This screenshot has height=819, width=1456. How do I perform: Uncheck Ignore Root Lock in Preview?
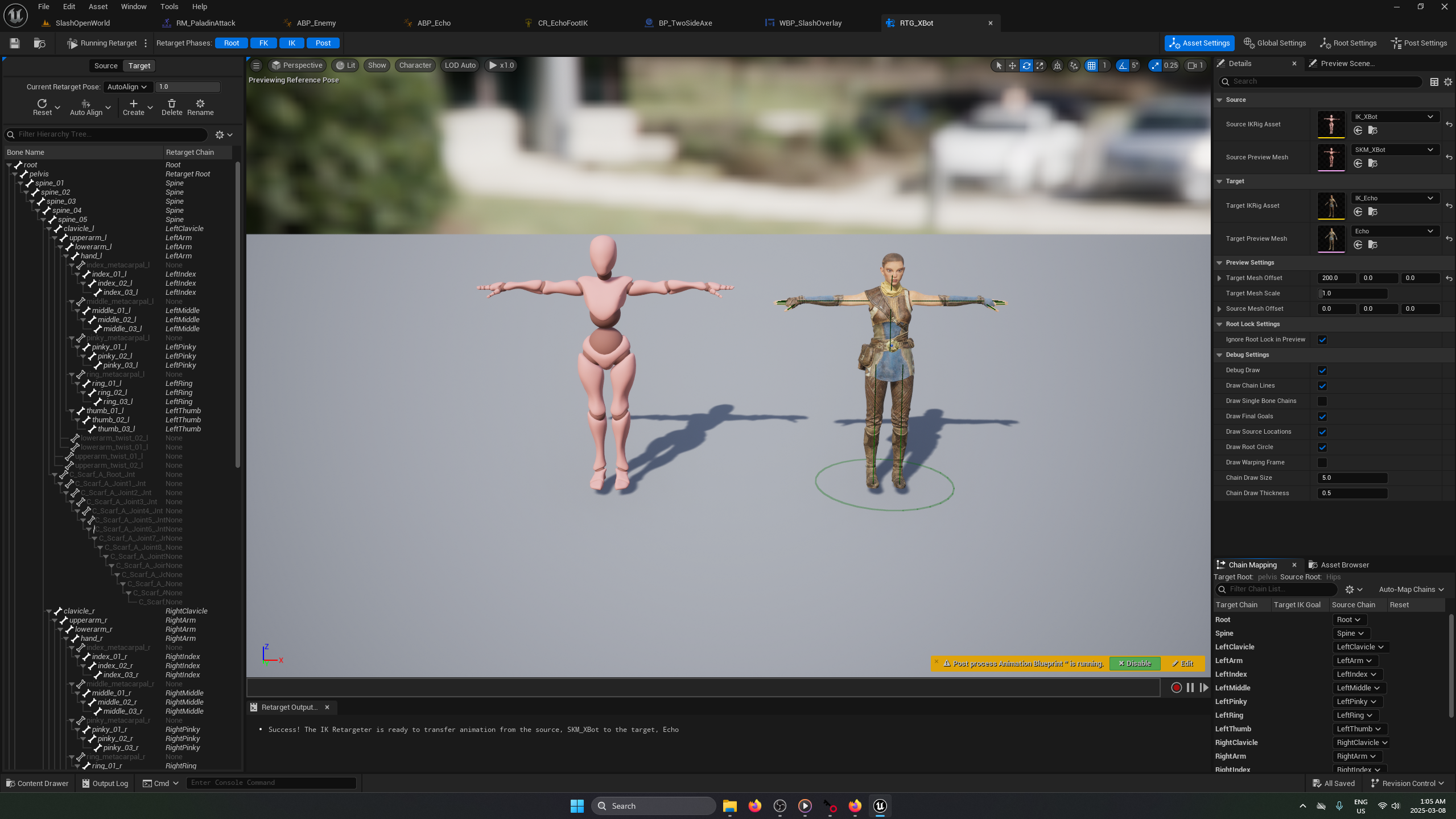(1322, 340)
